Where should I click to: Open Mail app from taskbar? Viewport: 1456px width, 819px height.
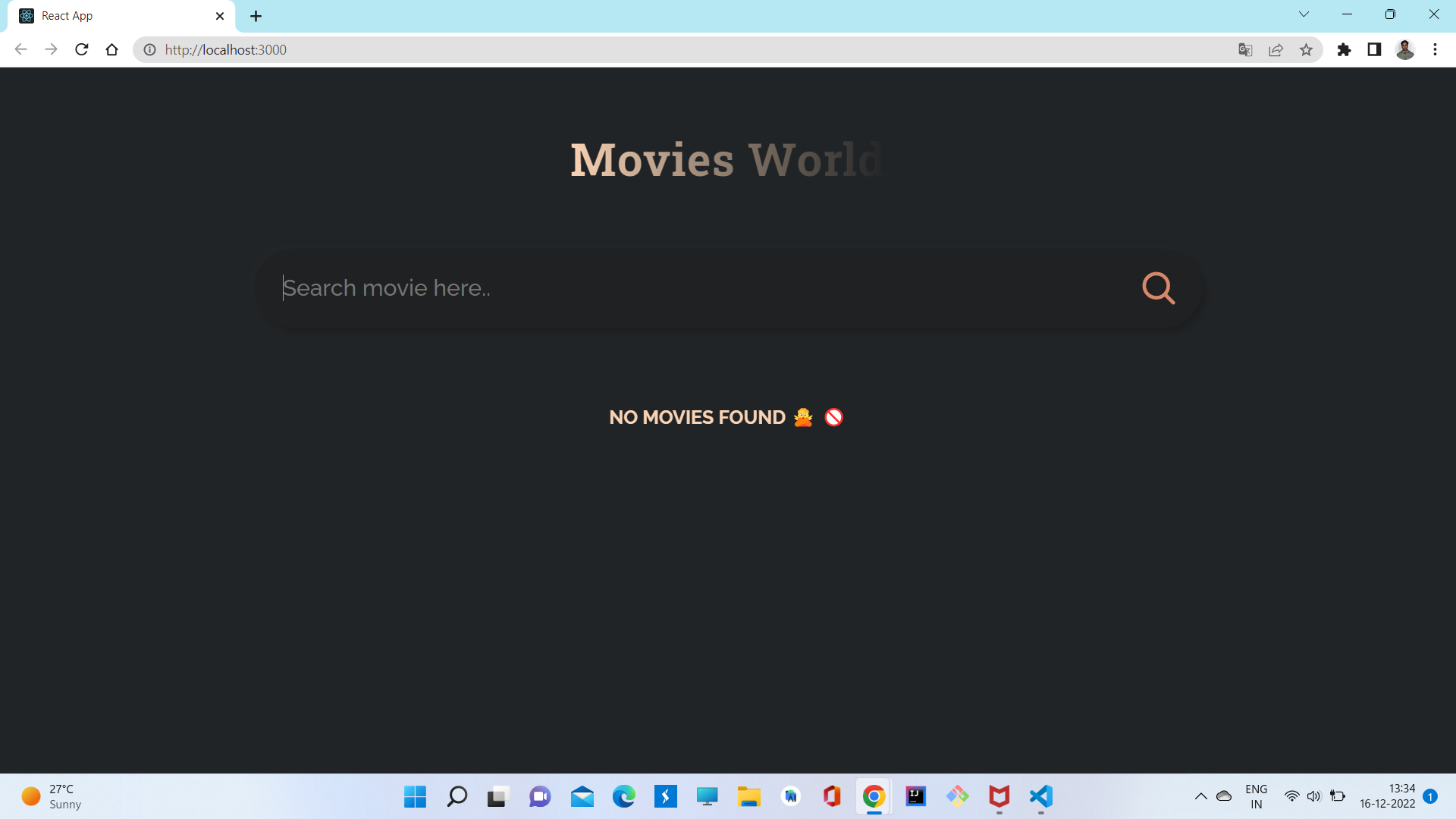(x=582, y=796)
